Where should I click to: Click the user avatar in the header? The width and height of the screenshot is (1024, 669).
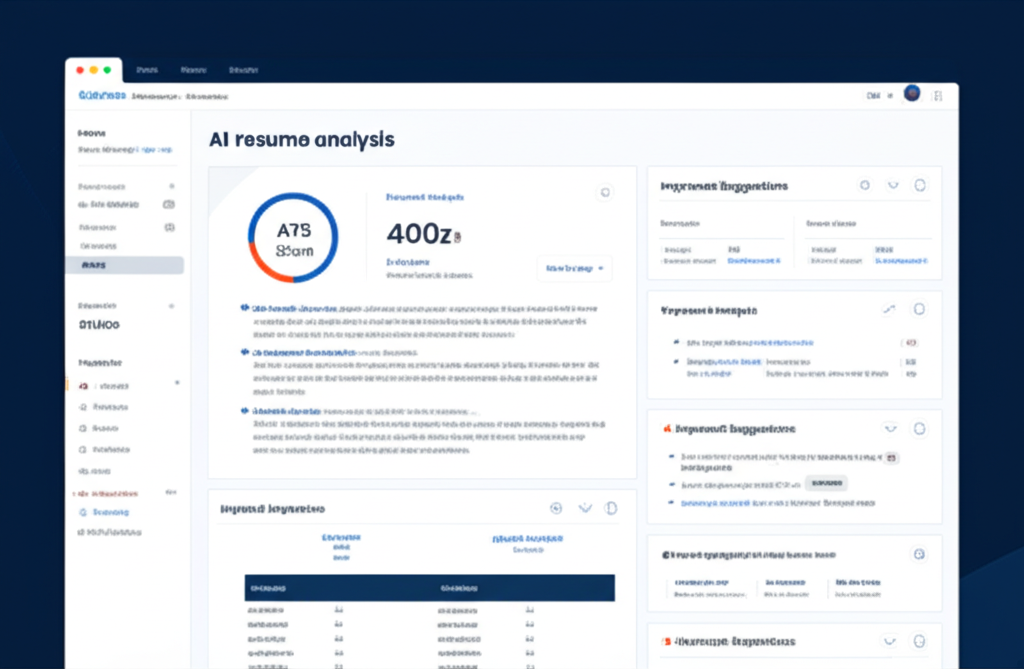point(911,94)
